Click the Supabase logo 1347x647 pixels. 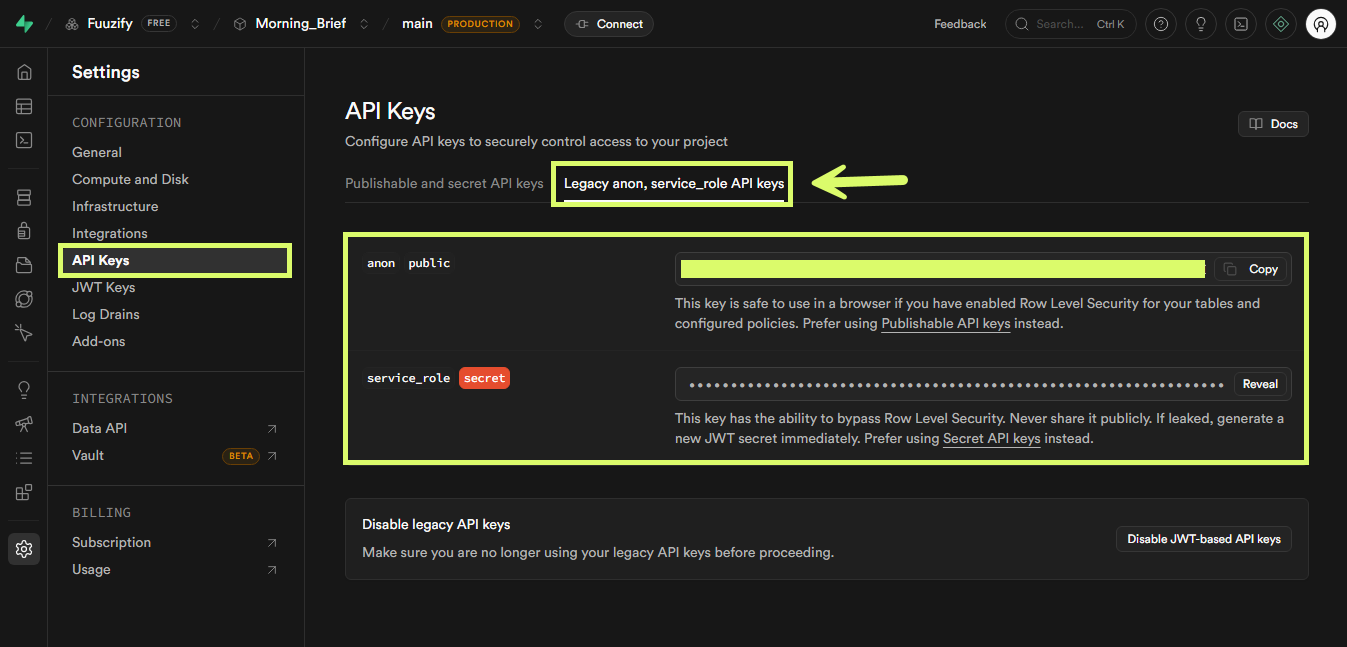24,24
